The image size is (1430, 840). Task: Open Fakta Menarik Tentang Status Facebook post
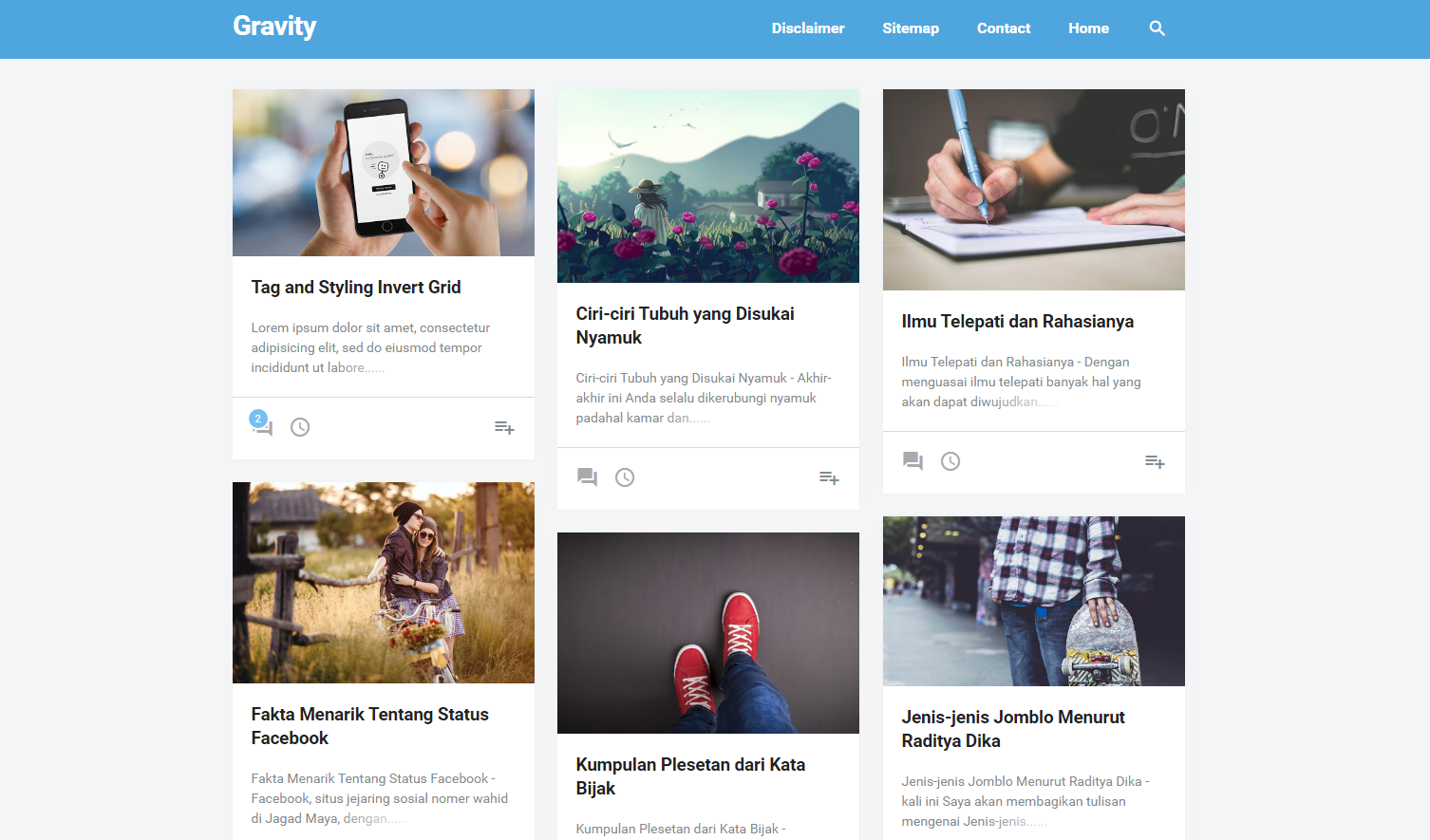369,726
